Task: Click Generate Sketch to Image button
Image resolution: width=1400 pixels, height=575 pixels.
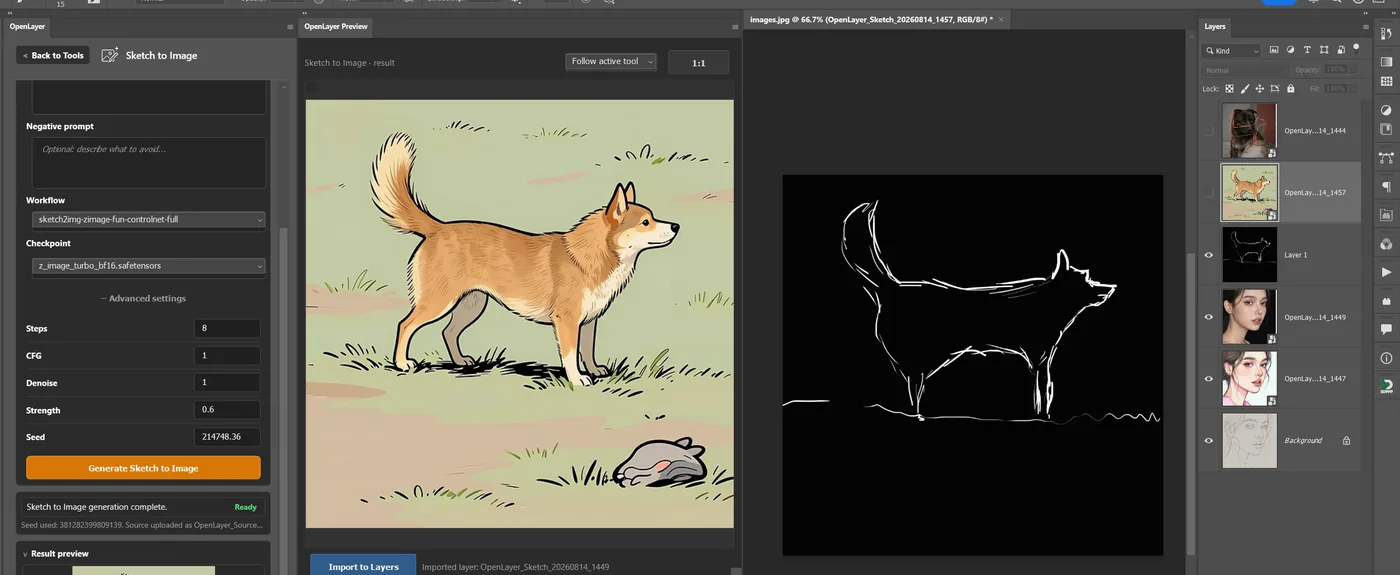Action: coord(143,468)
